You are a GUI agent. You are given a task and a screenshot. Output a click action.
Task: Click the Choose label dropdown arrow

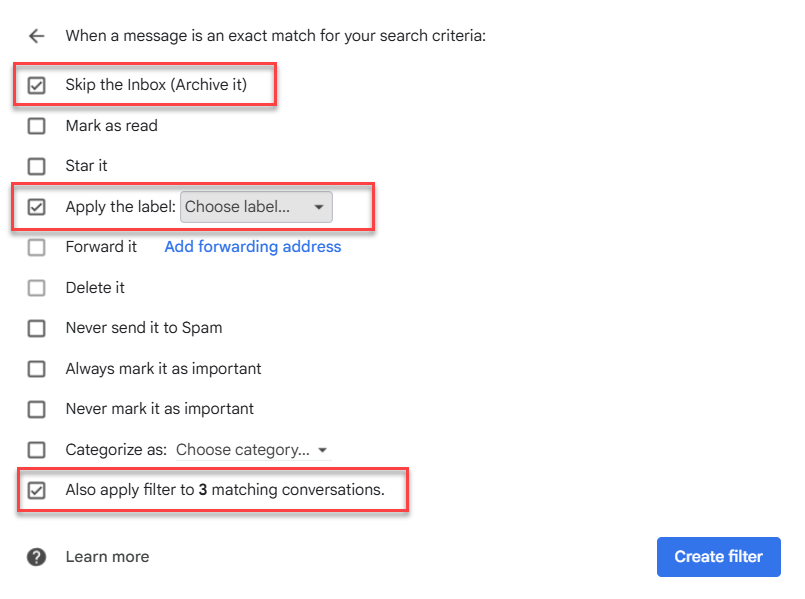[318, 208]
